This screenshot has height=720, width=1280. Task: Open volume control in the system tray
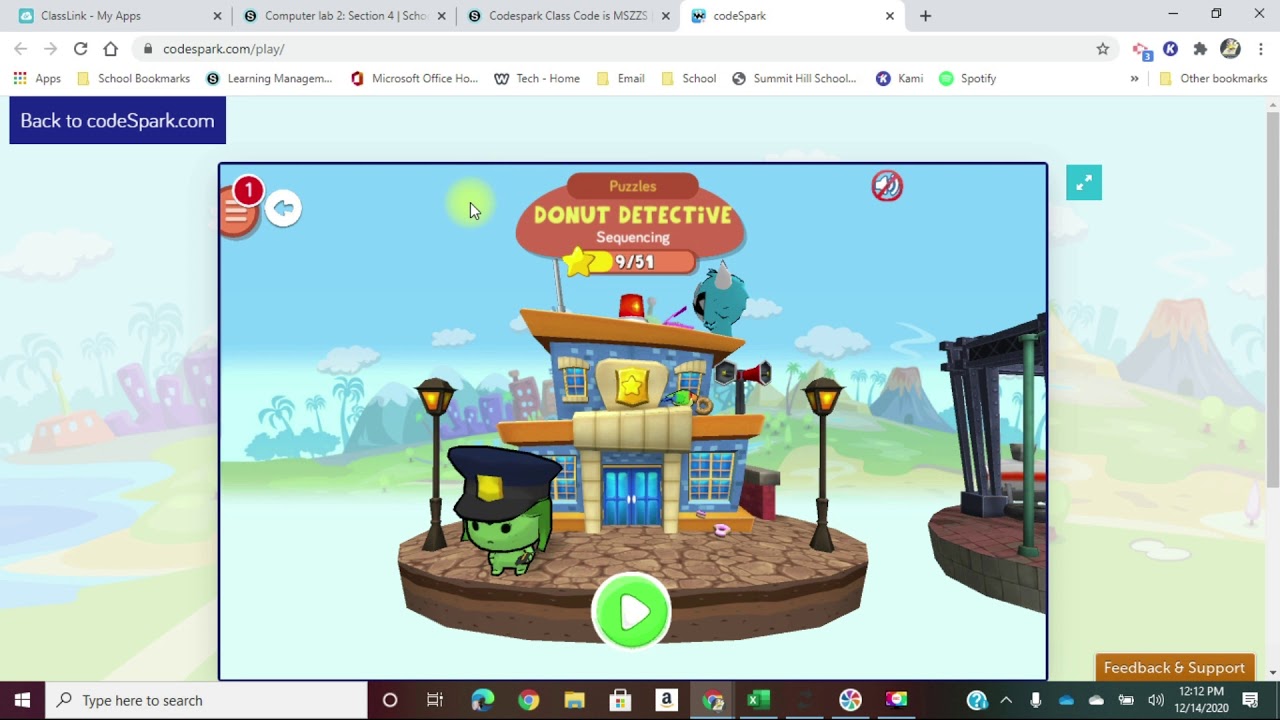point(1156,700)
